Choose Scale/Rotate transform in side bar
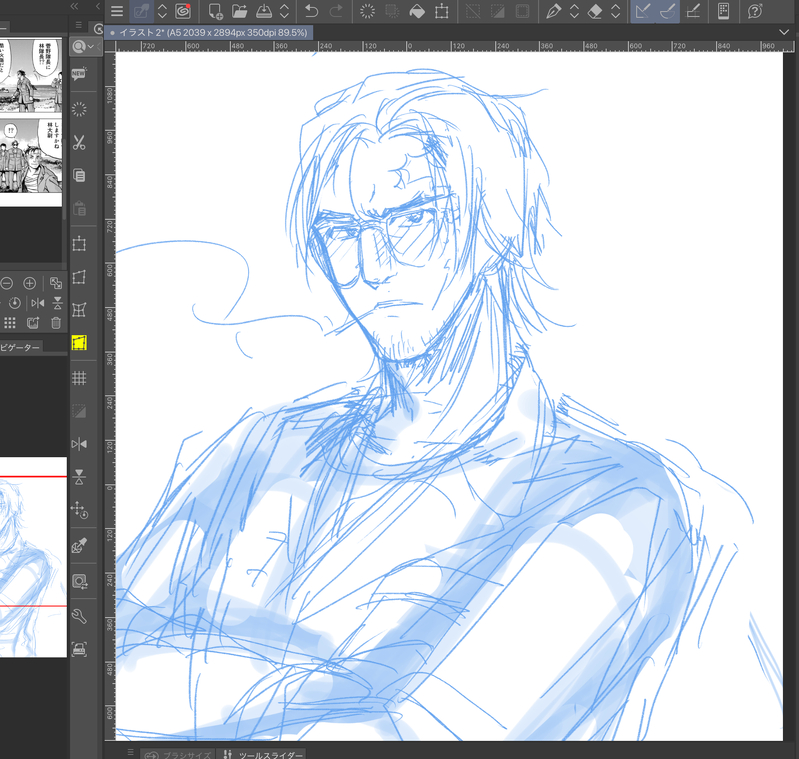This screenshot has height=759, width=799. tap(79, 244)
